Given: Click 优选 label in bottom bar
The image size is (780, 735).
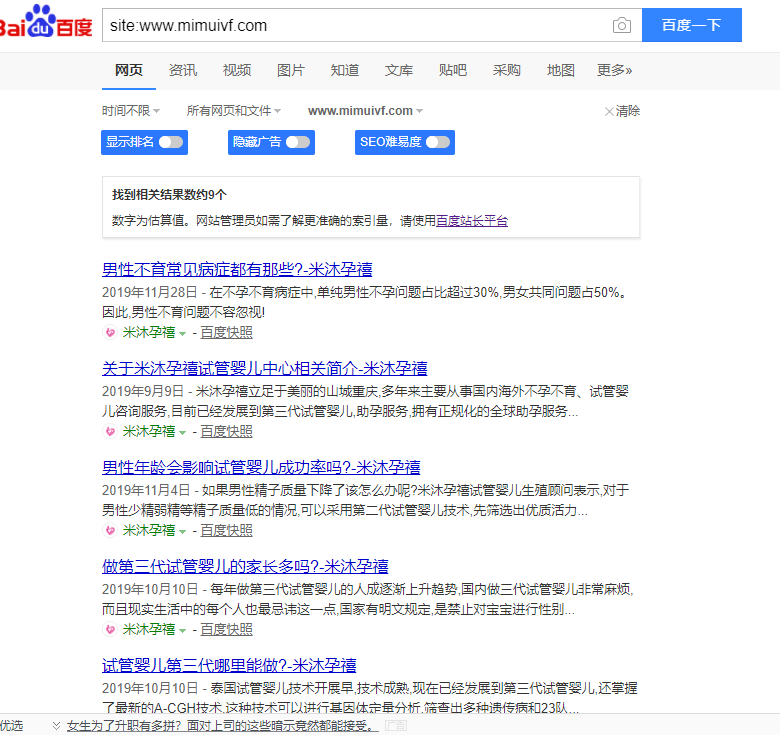Looking at the screenshot, I should point(11,726).
